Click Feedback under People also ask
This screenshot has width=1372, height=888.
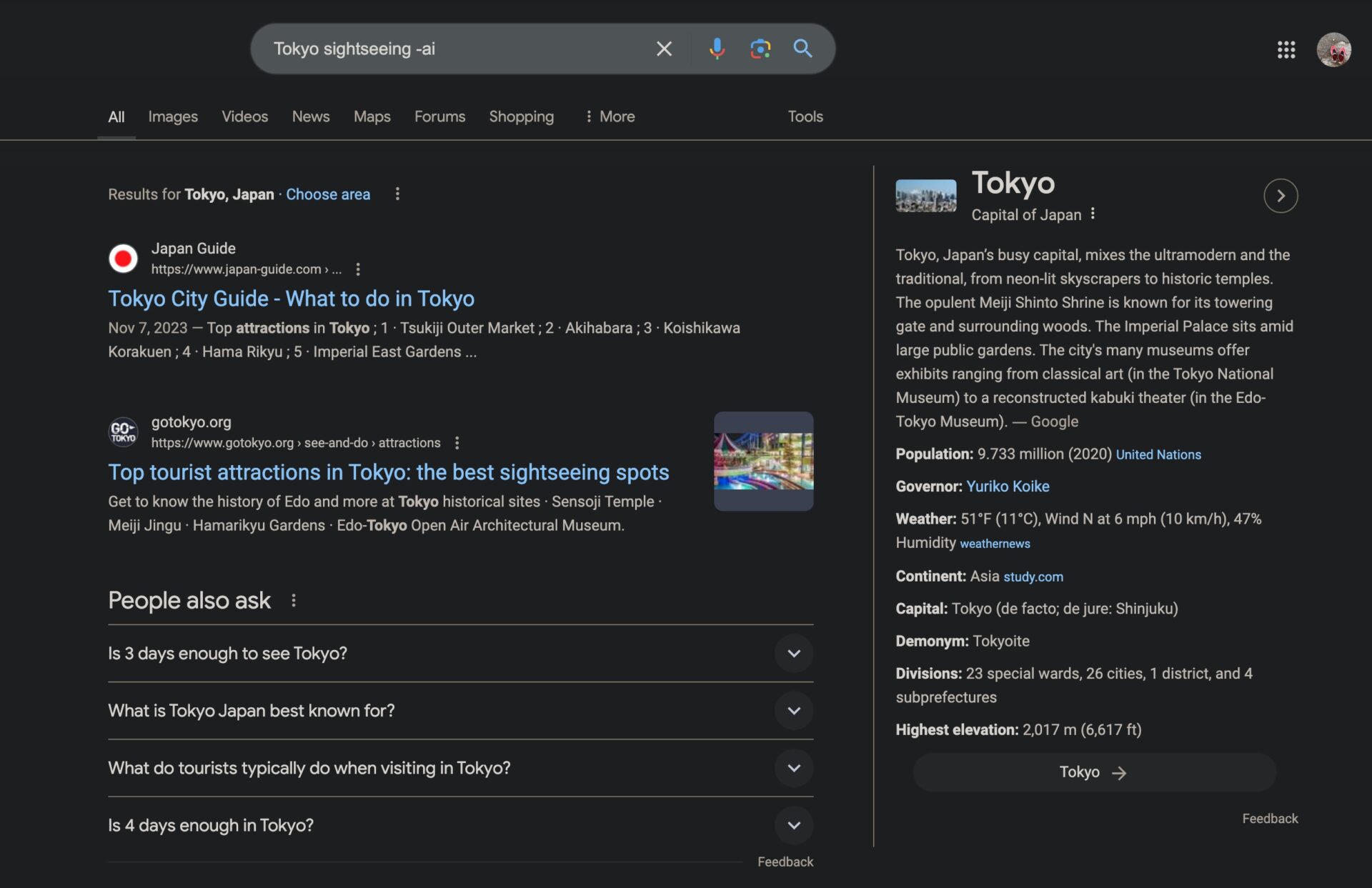(785, 862)
